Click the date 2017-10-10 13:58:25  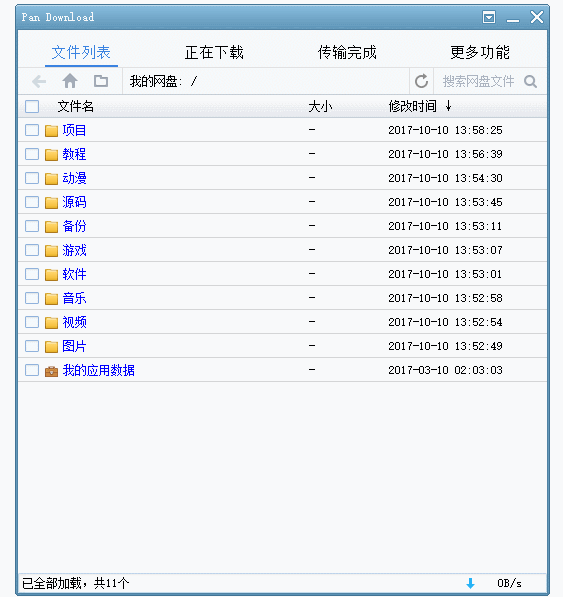click(x=445, y=130)
